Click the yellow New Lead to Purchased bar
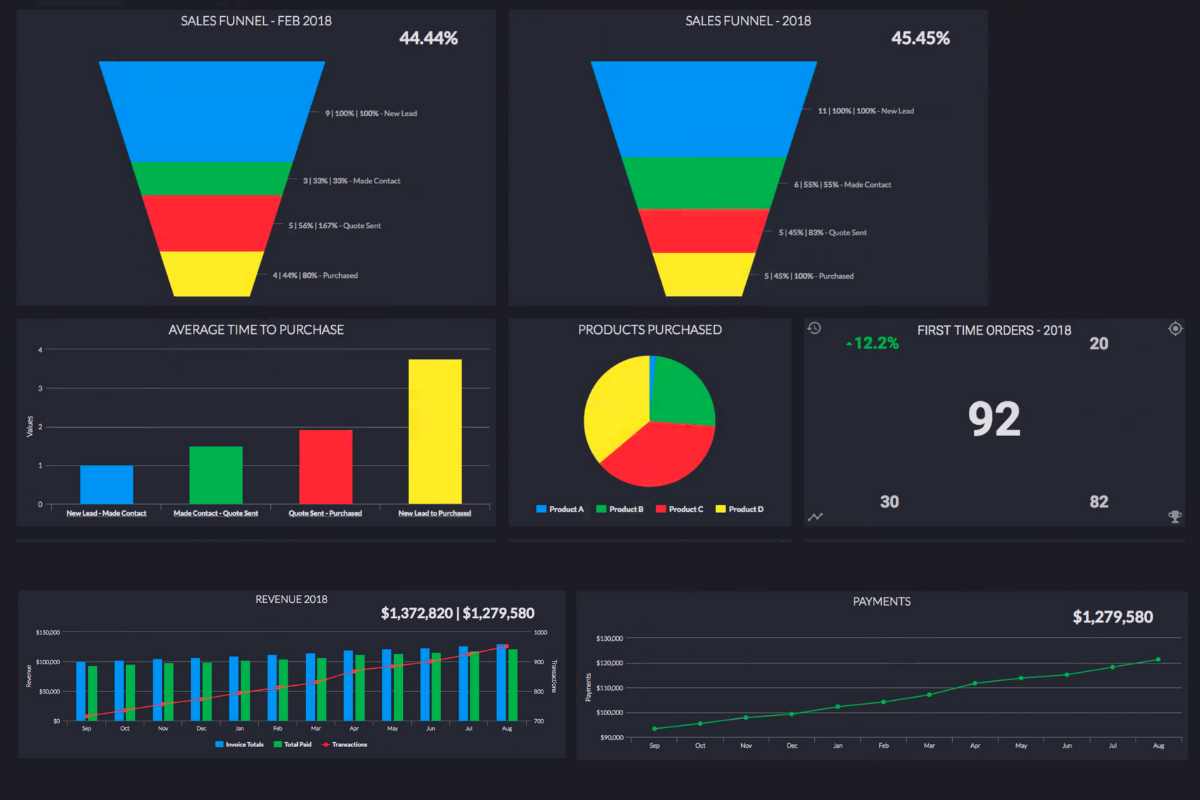This screenshot has width=1200, height=800. [x=435, y=431]
